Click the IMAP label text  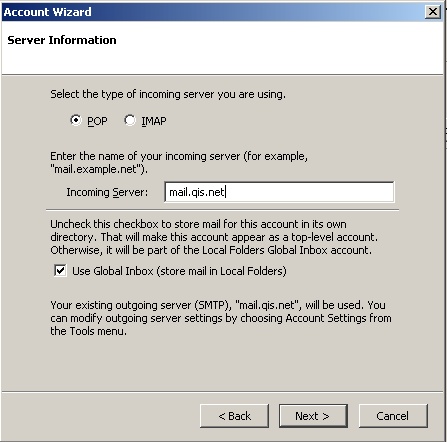coord(154,121)
